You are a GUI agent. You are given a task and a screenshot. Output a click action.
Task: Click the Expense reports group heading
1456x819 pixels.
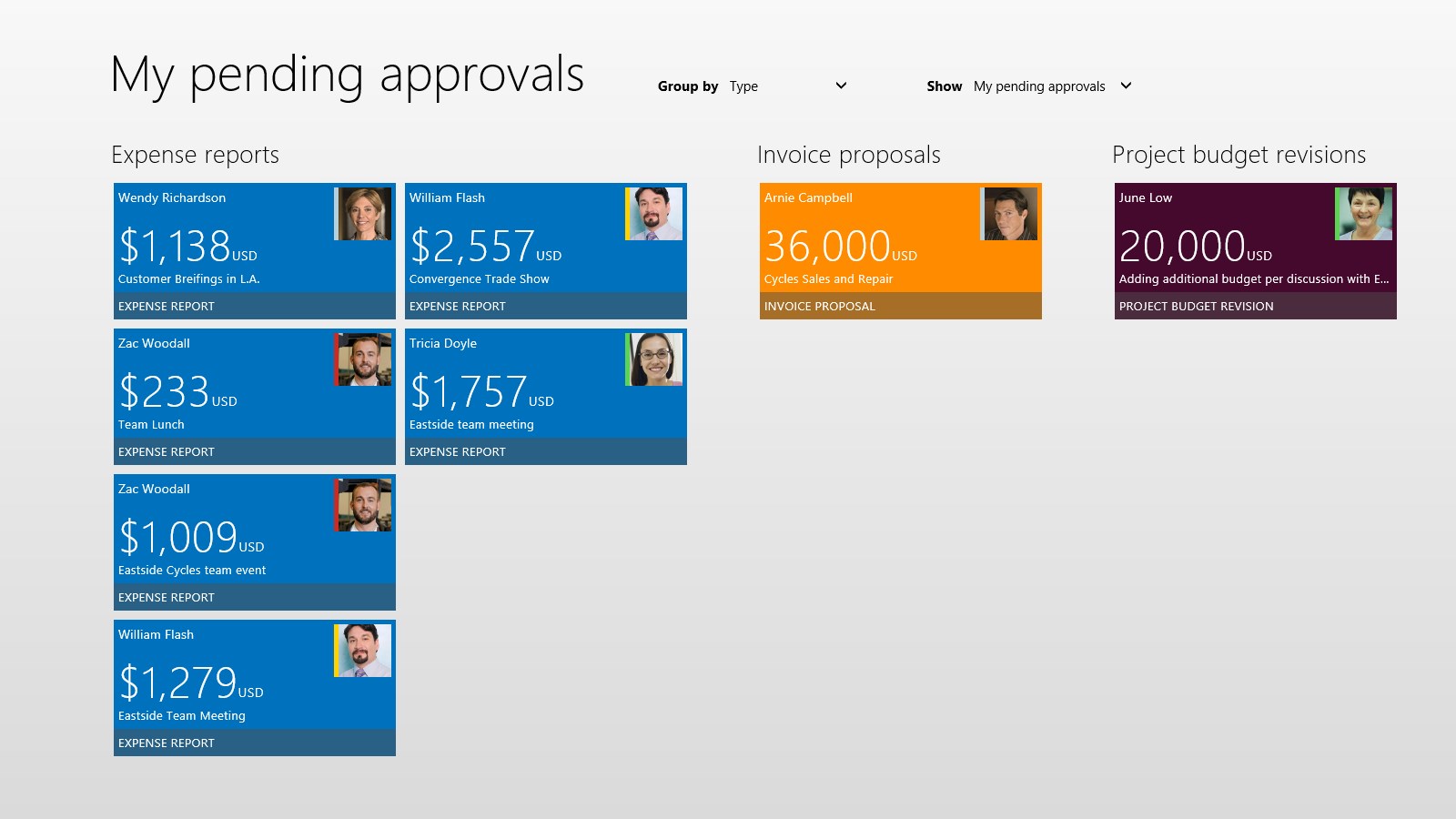(x=195, y=155)
